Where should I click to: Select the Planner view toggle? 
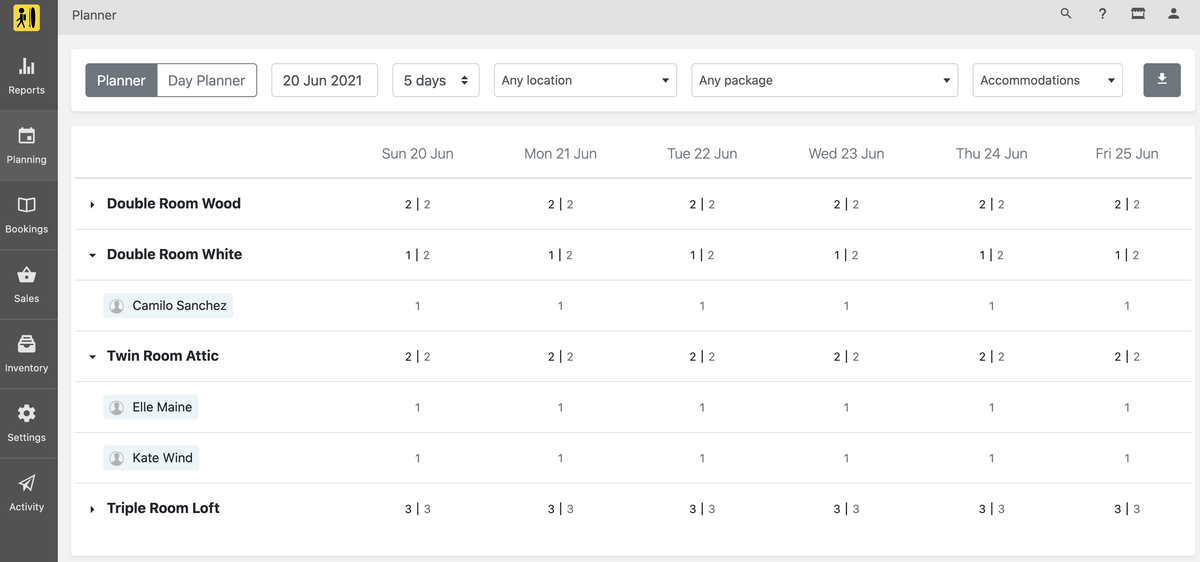click(x=121, y=80)
